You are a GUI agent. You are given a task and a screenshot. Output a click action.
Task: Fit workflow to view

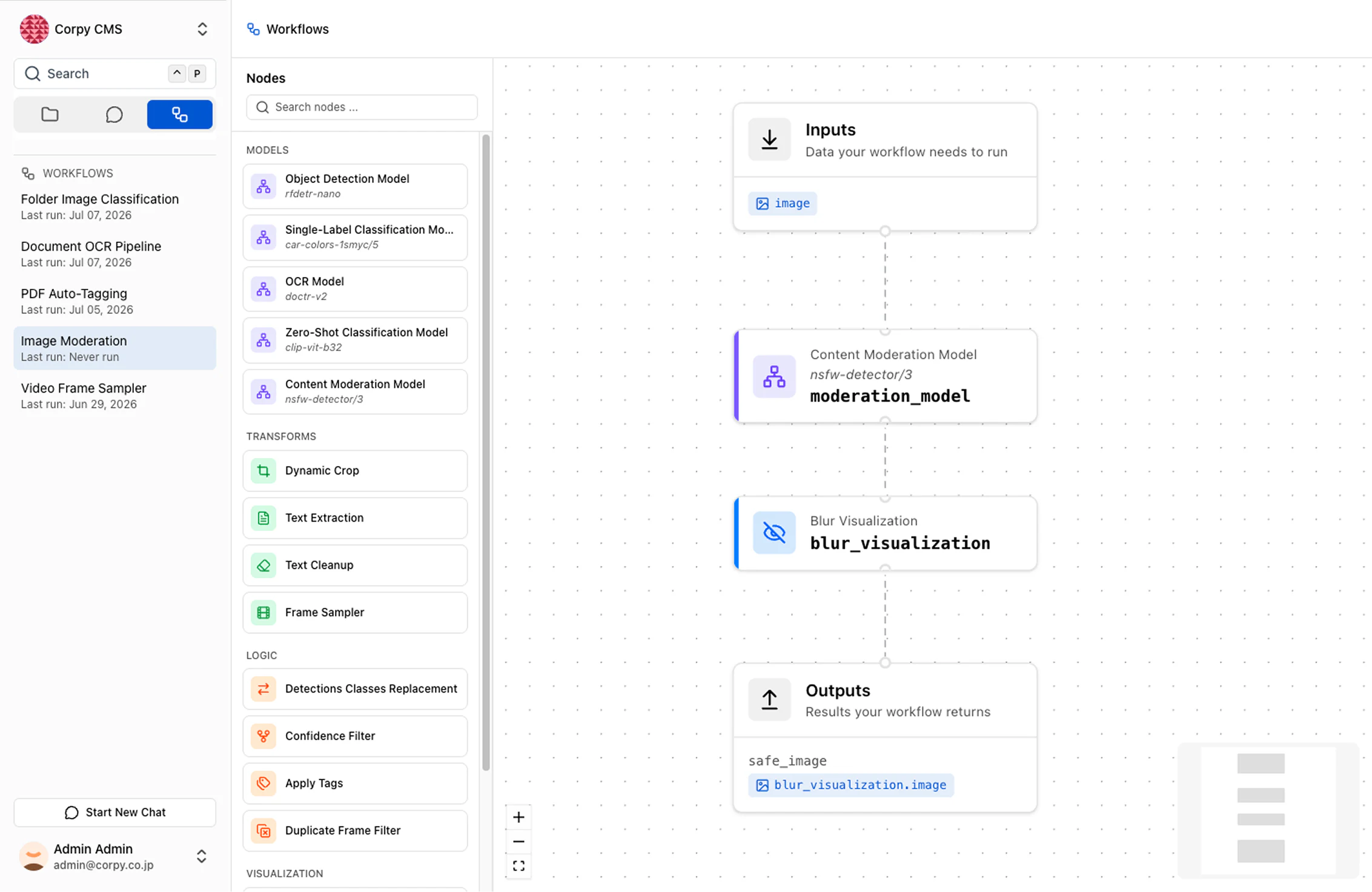coord(519,866)
